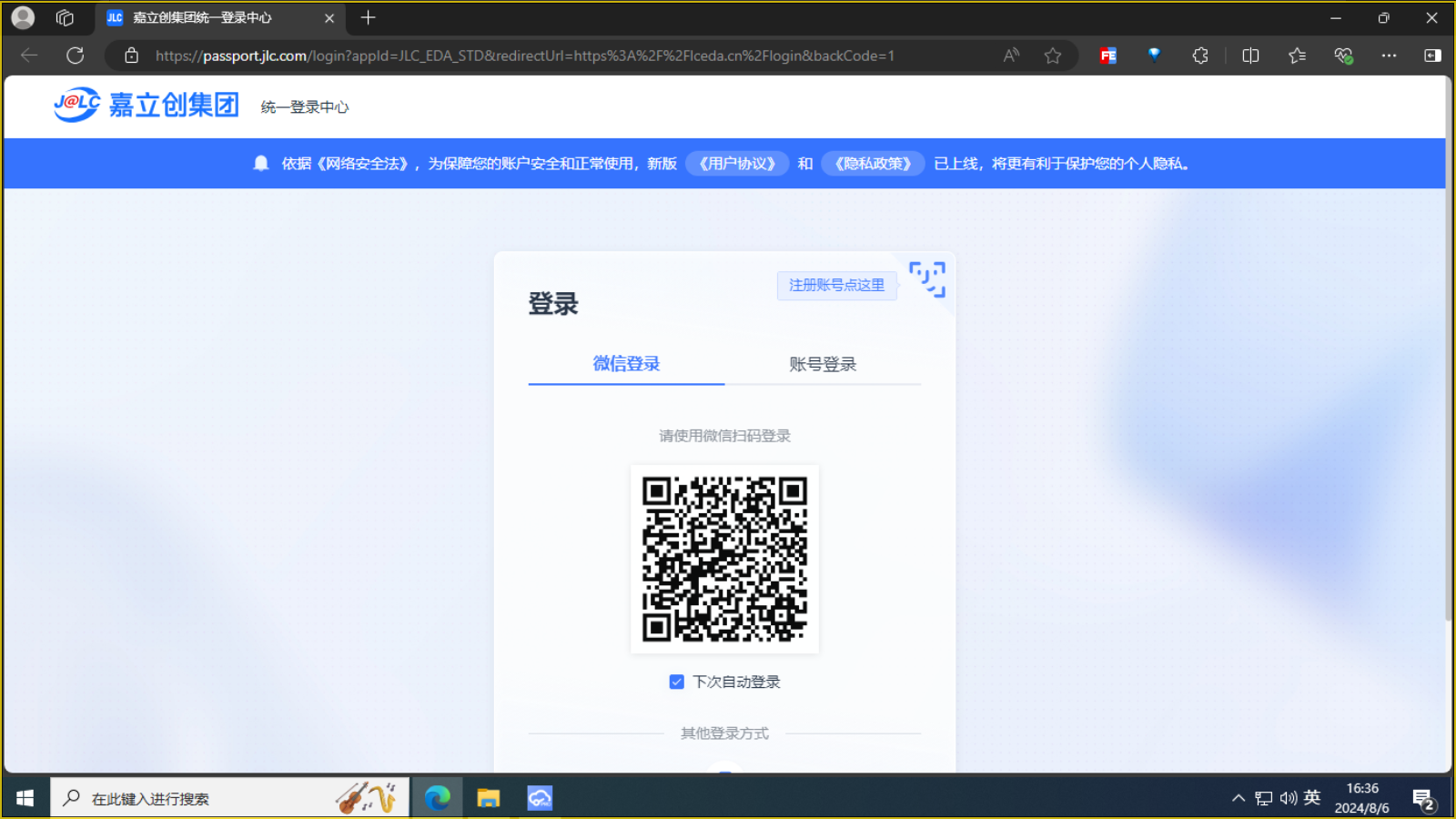This screenshot has height=819, width=1456.
Task: Open a new browser tab
Action: tap(369, 17)
